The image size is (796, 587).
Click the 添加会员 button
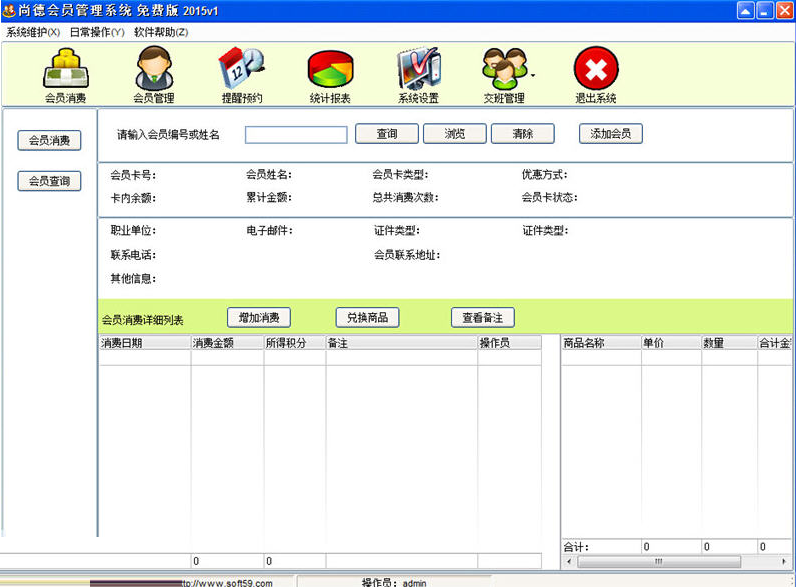tap(611, 134)
